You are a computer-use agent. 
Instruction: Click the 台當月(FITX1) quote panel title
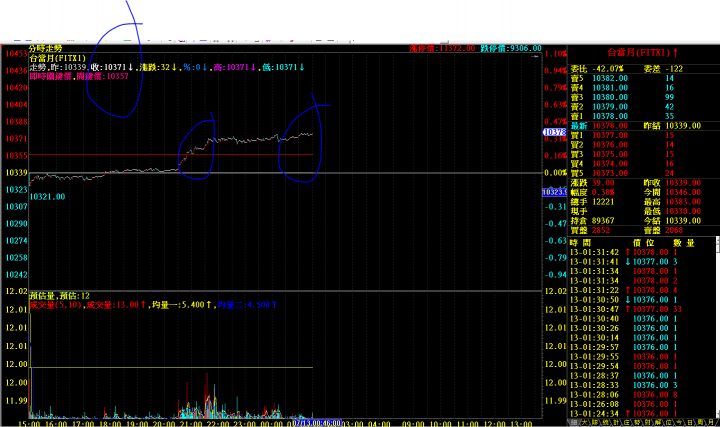pyautogui.click(x=643, y=53)
